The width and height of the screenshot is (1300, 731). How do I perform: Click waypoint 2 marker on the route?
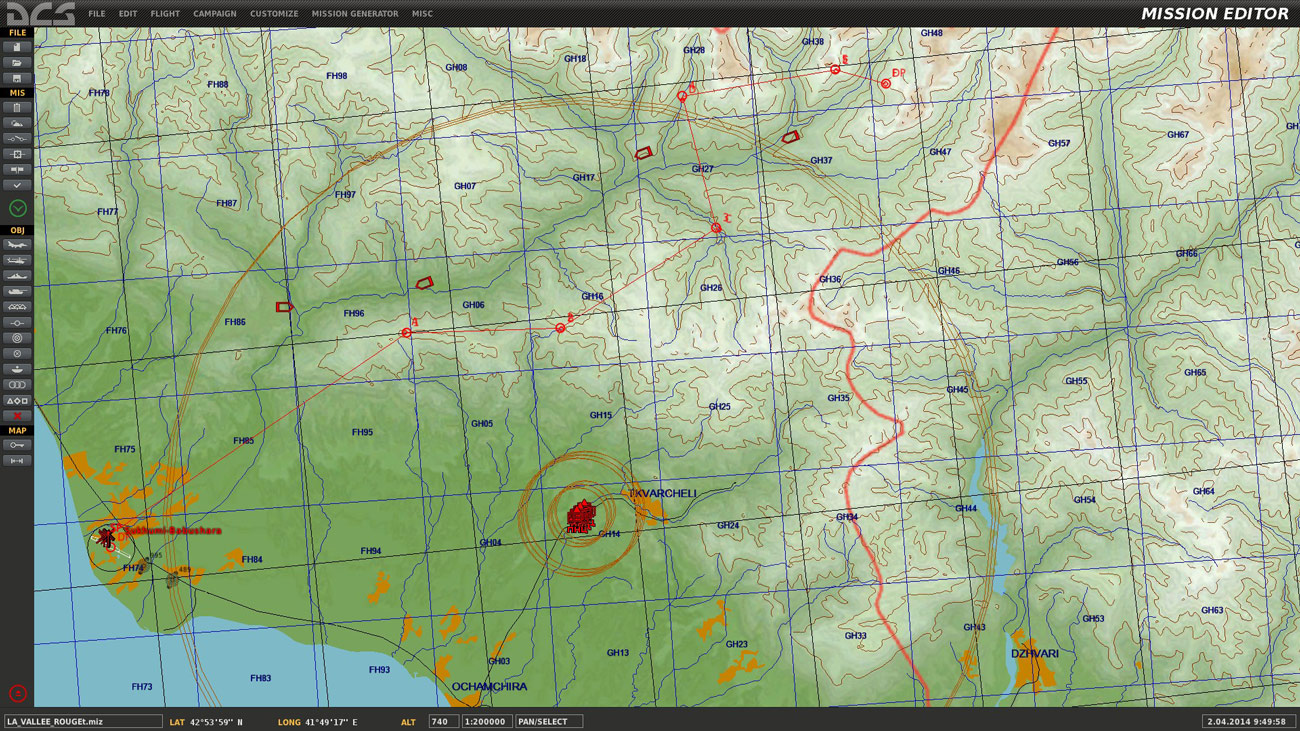tap(716, 229)
